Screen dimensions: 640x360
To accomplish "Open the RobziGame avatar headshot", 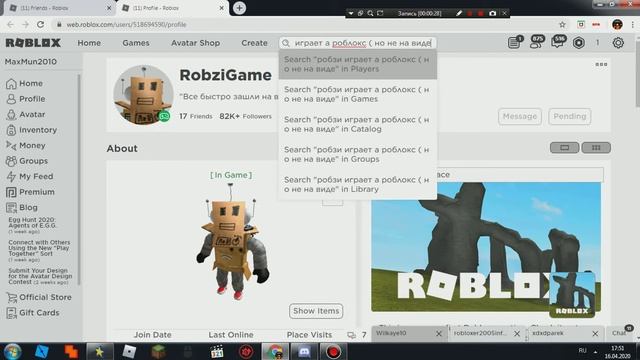I will coord(143,95).
